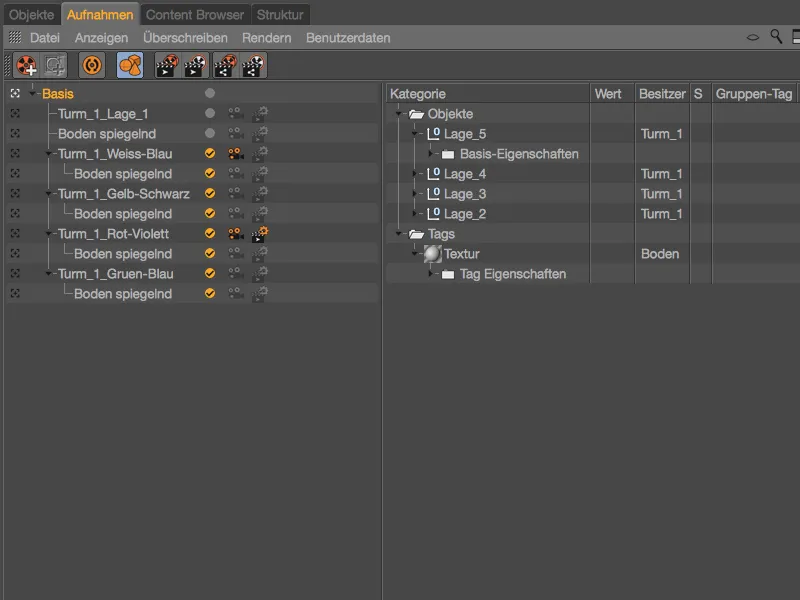
Task: Click the third clapperboard team render icon
Action: pos(225,65)
